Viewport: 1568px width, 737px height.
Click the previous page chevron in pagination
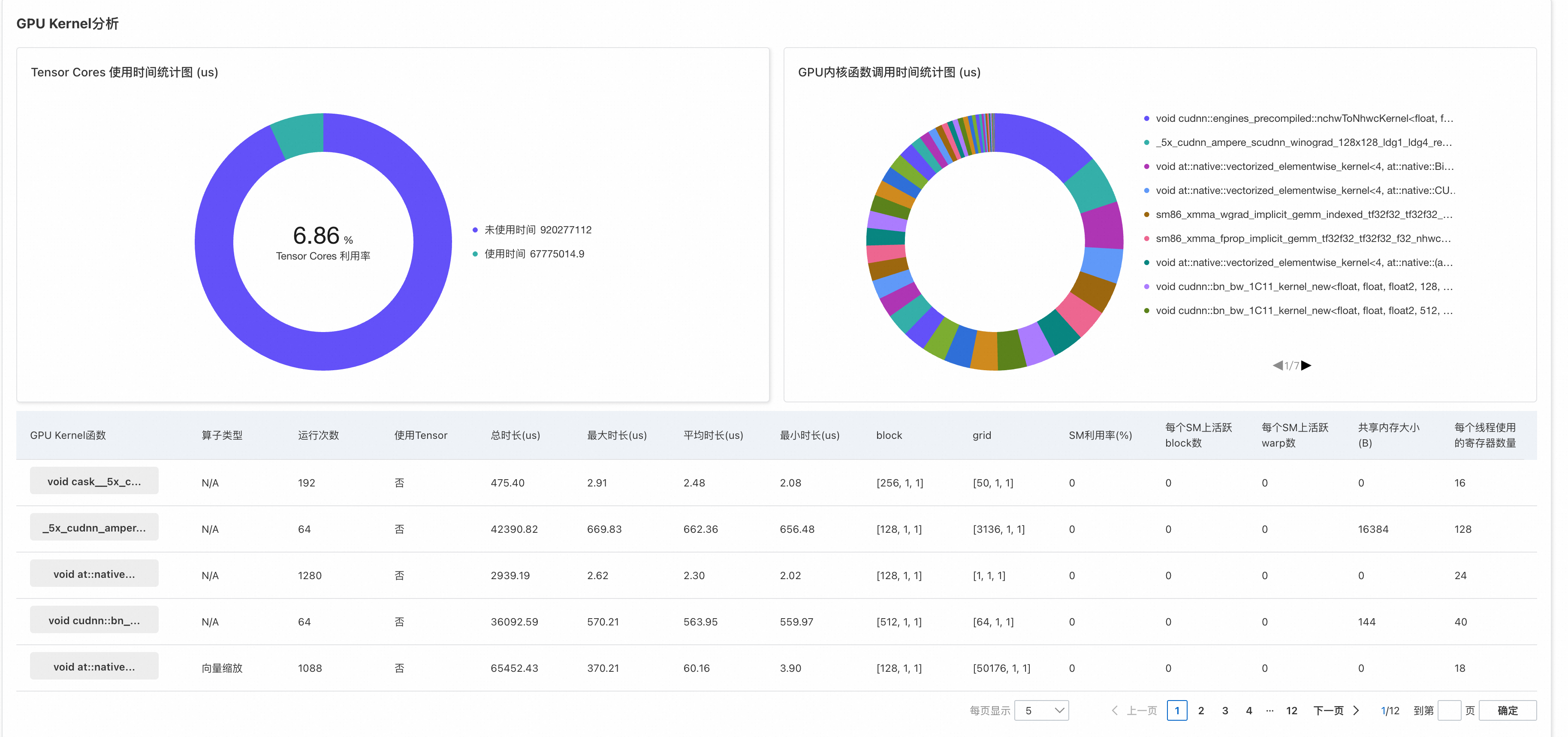(x=1115, y=710)
